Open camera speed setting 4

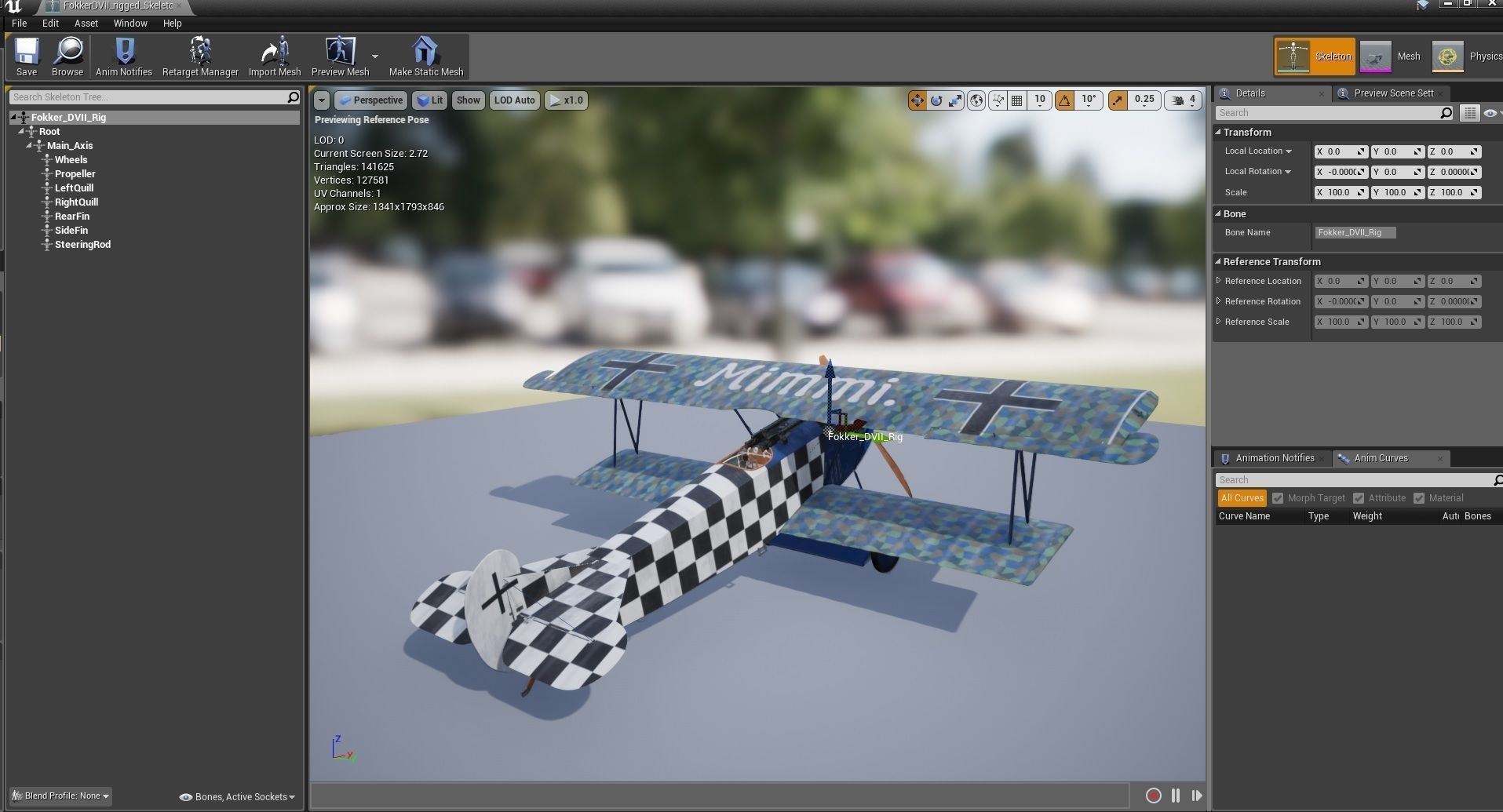1183,100
